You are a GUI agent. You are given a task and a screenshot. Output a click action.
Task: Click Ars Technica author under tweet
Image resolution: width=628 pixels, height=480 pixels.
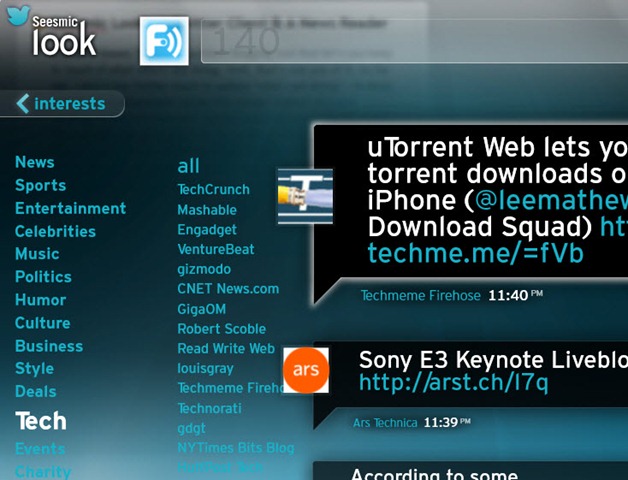[x=385, y=423]
